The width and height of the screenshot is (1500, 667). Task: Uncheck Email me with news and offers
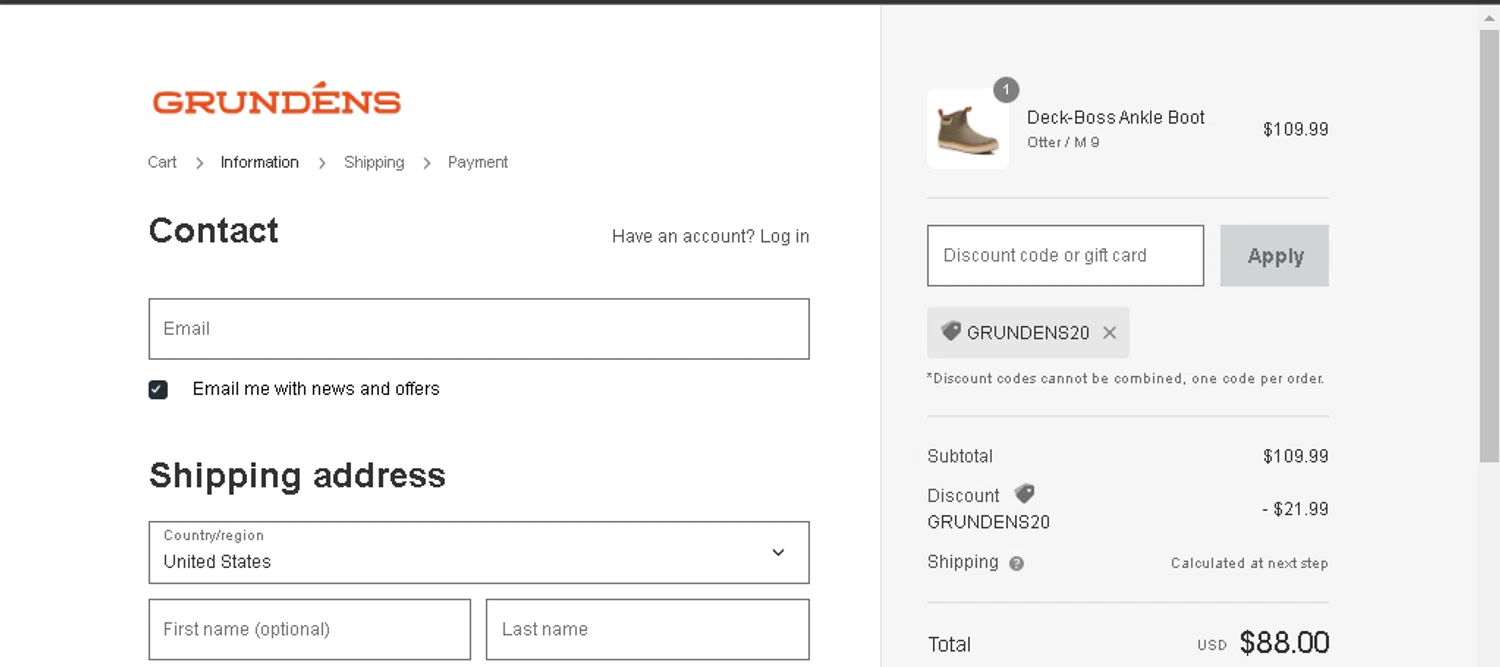[158, 389]
